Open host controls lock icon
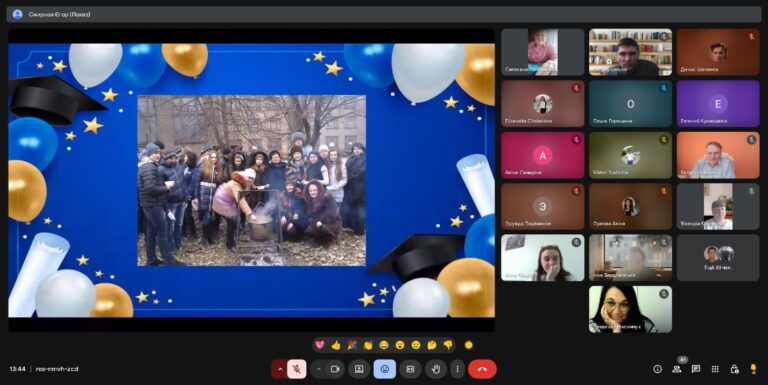 (734, 369)
